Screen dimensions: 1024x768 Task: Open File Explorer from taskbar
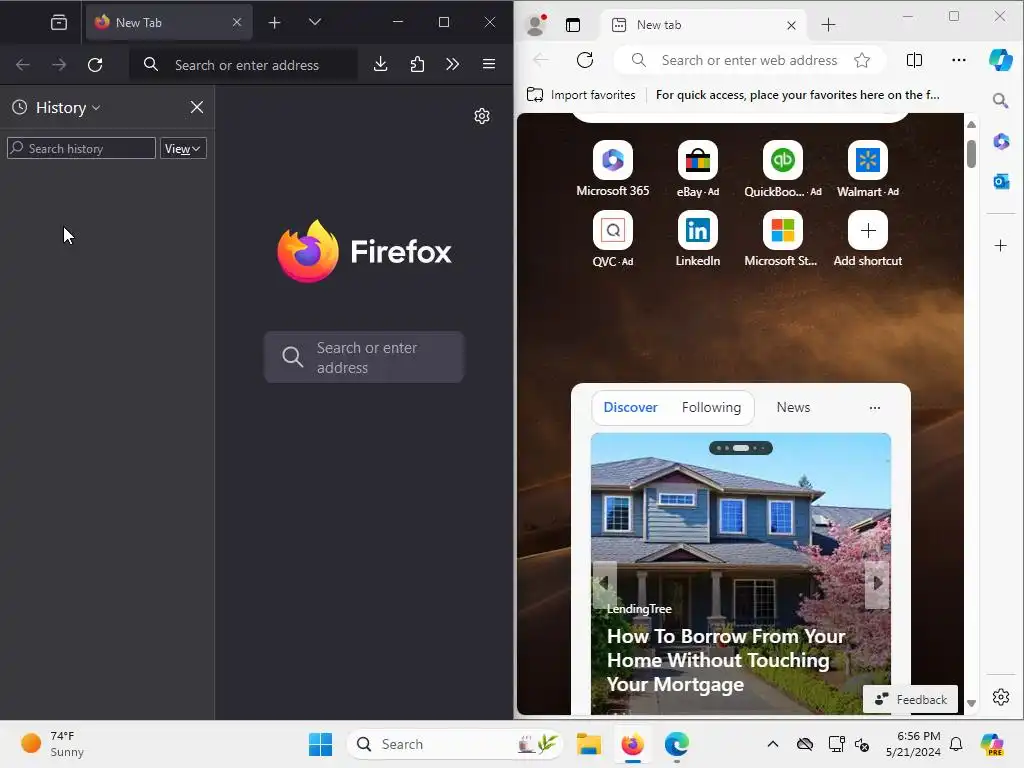[x=588, y=744]
